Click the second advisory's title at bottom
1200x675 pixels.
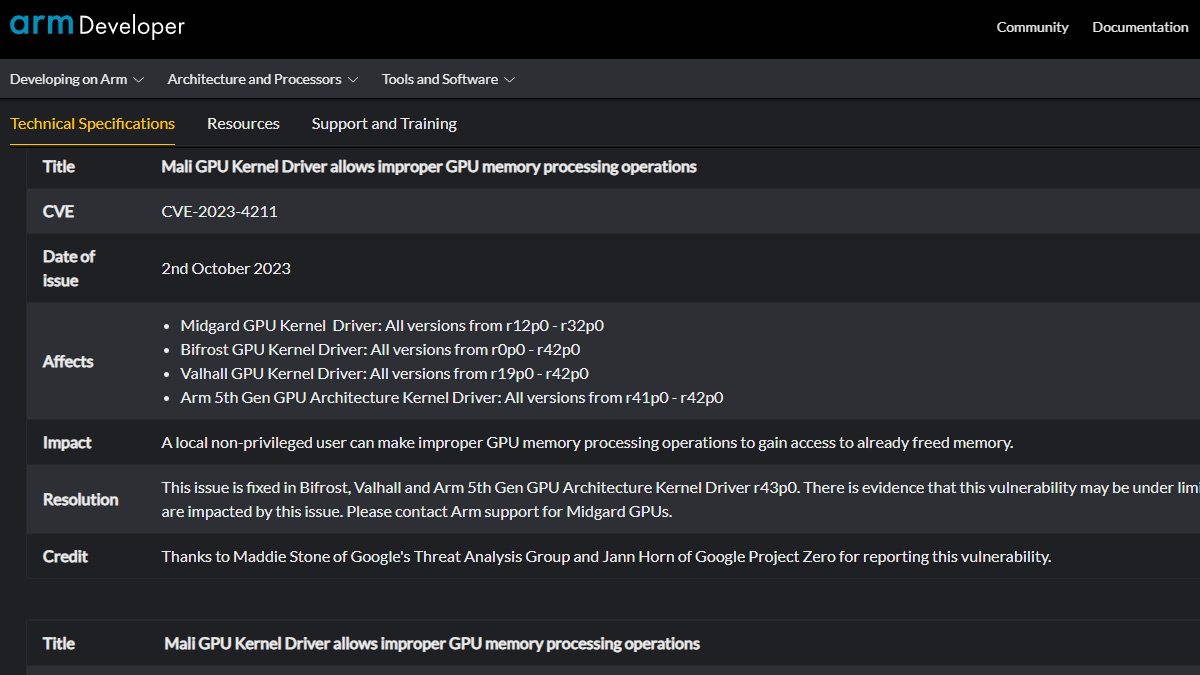tap(432, 644)
